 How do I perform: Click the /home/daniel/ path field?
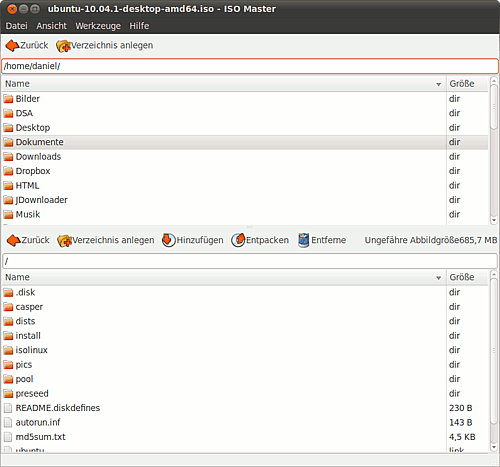point(250,66)
